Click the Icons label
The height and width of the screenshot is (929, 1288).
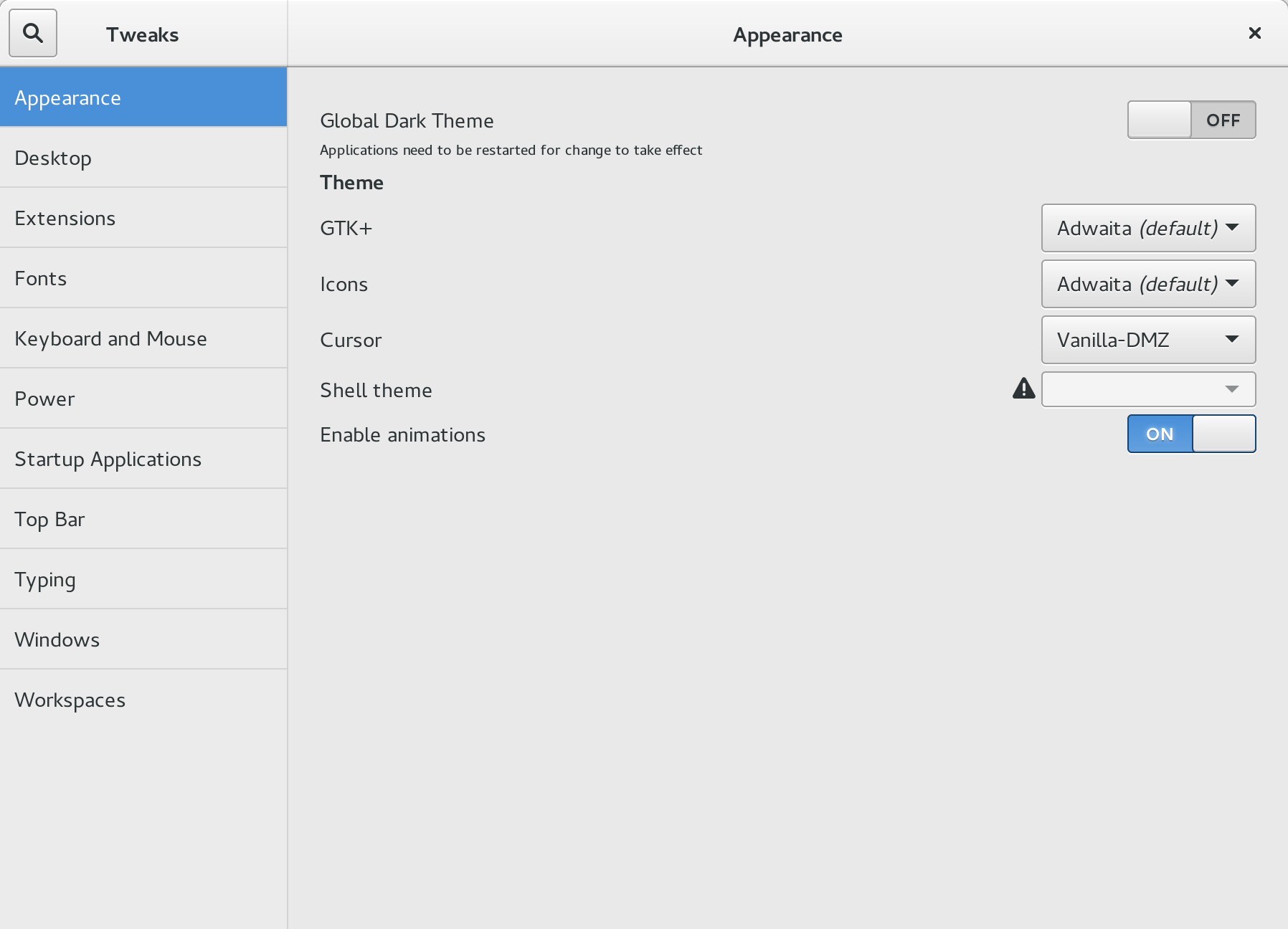click(x=344, y=284)
